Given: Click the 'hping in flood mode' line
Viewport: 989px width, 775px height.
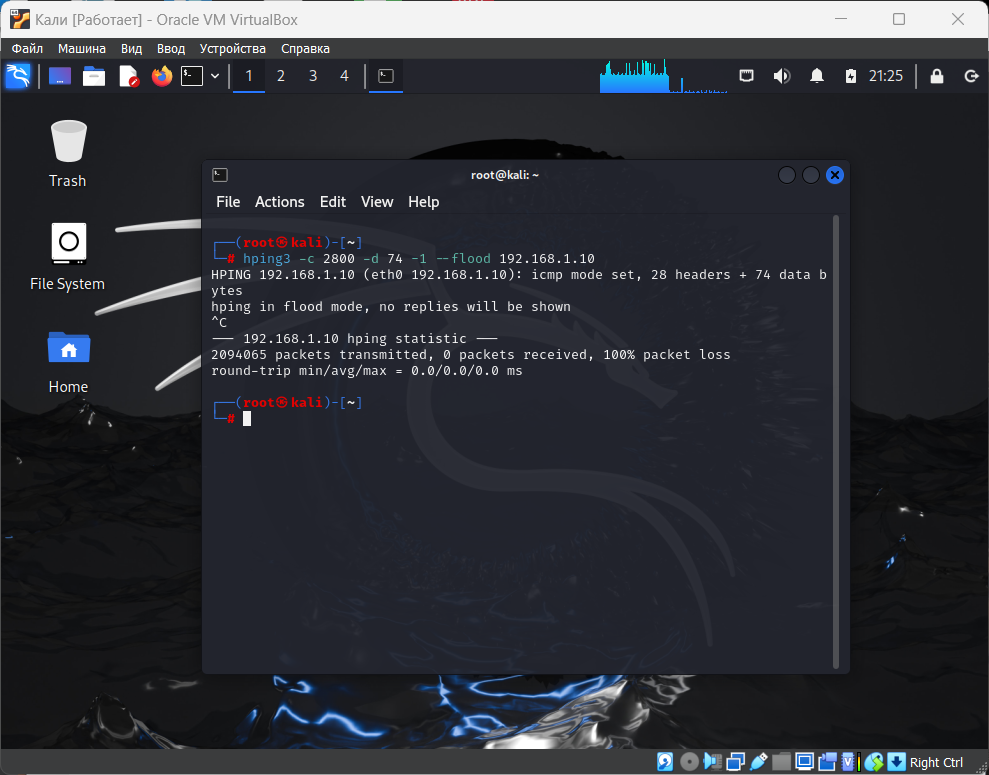Looking at the screenshot, I should 390,306.
